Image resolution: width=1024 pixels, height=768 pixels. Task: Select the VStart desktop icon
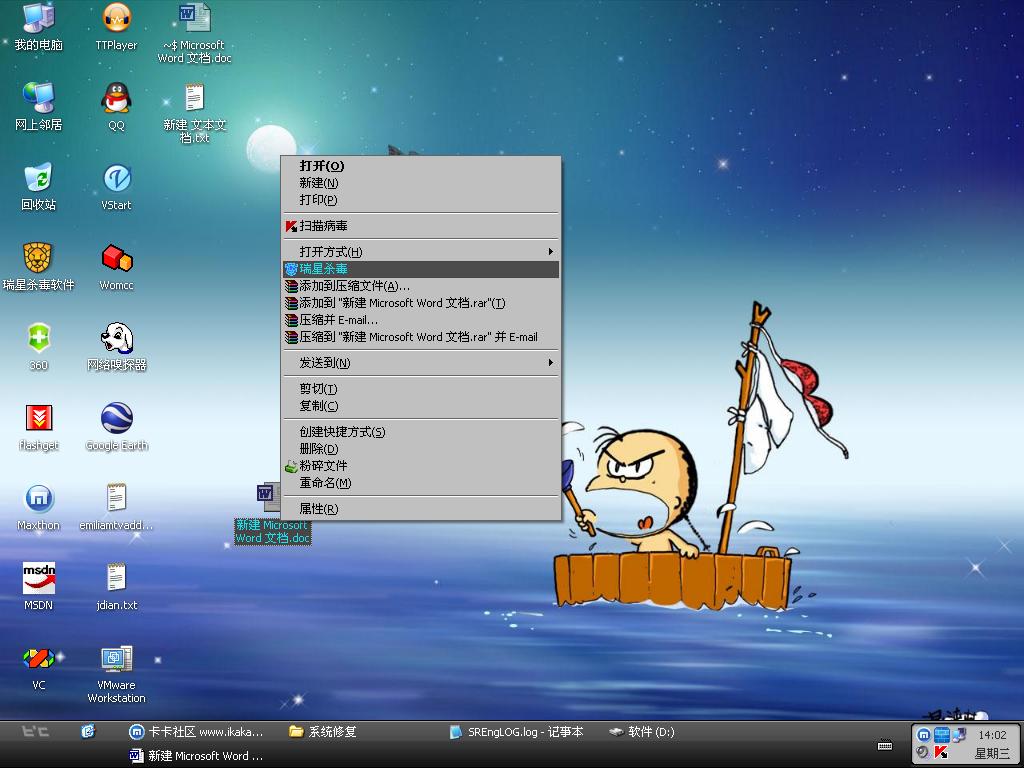tap(117, 179)
